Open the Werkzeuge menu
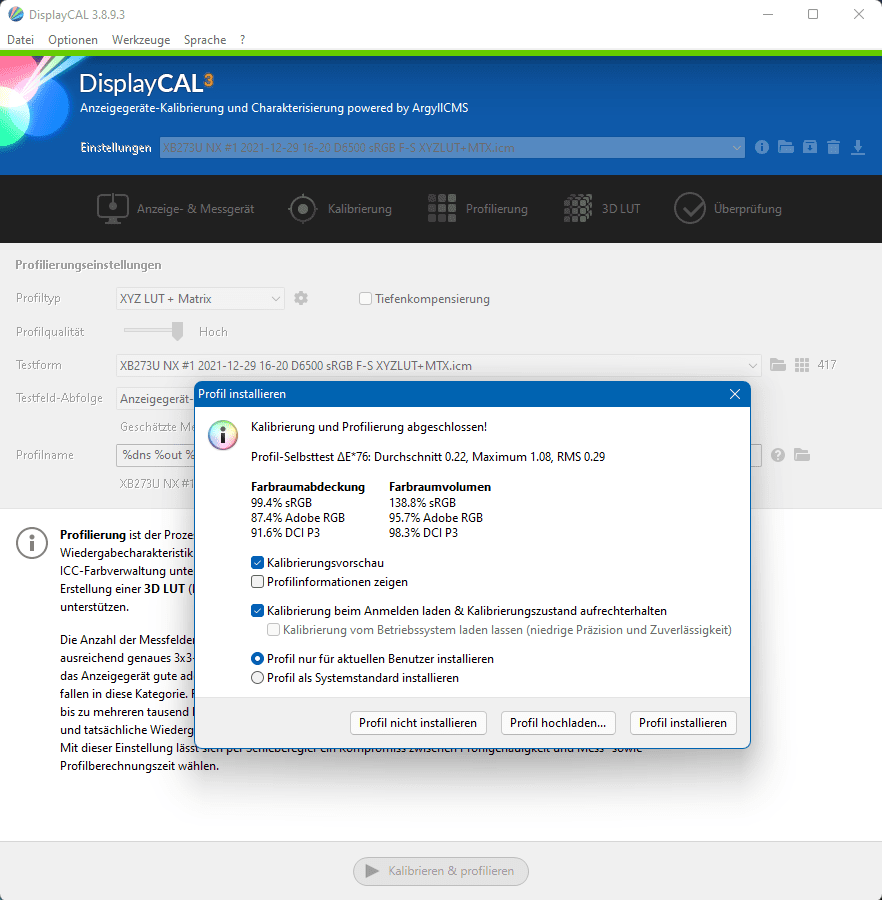Screen dimensions: 882x900 coord(141,40)
